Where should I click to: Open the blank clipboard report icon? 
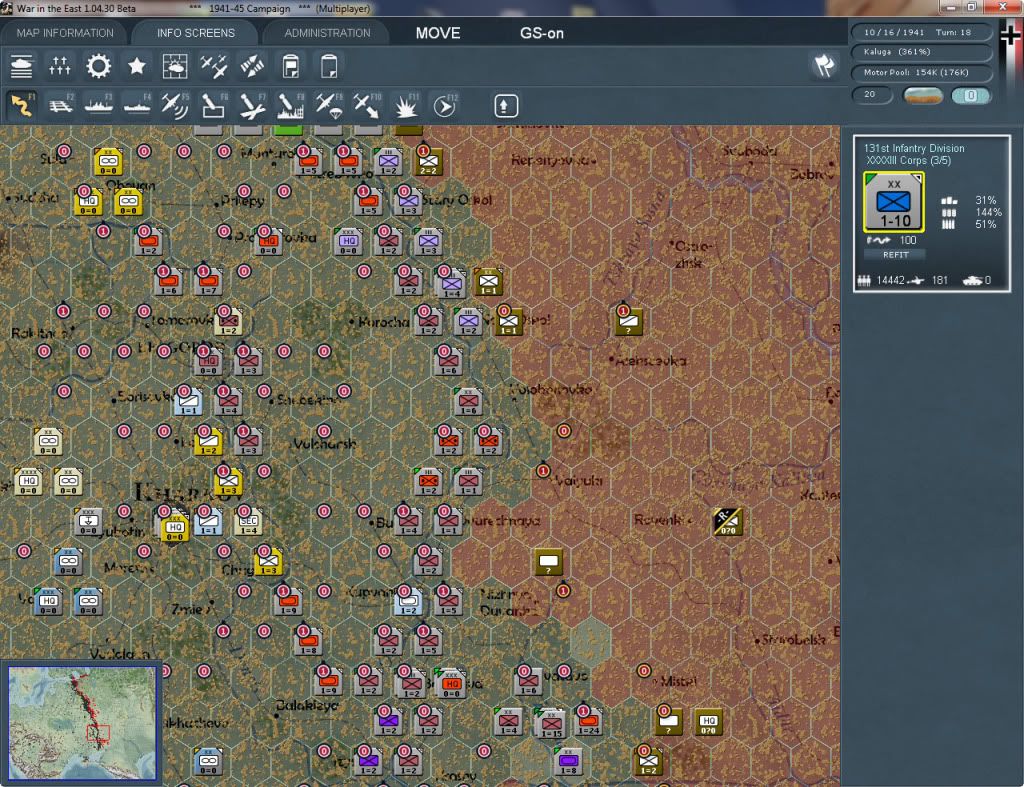(329, 66)
